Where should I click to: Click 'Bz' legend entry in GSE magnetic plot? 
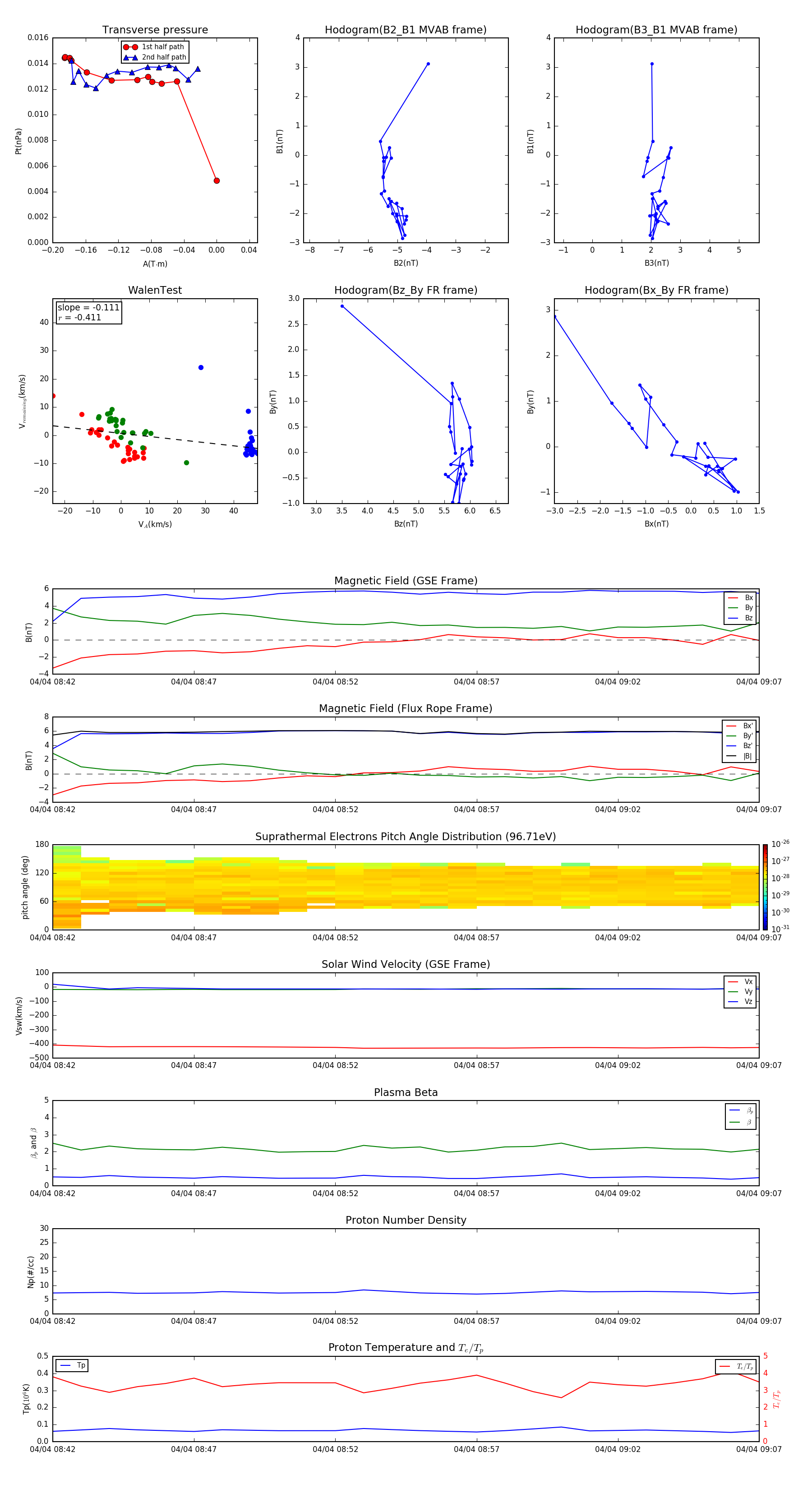coord(740,618)
